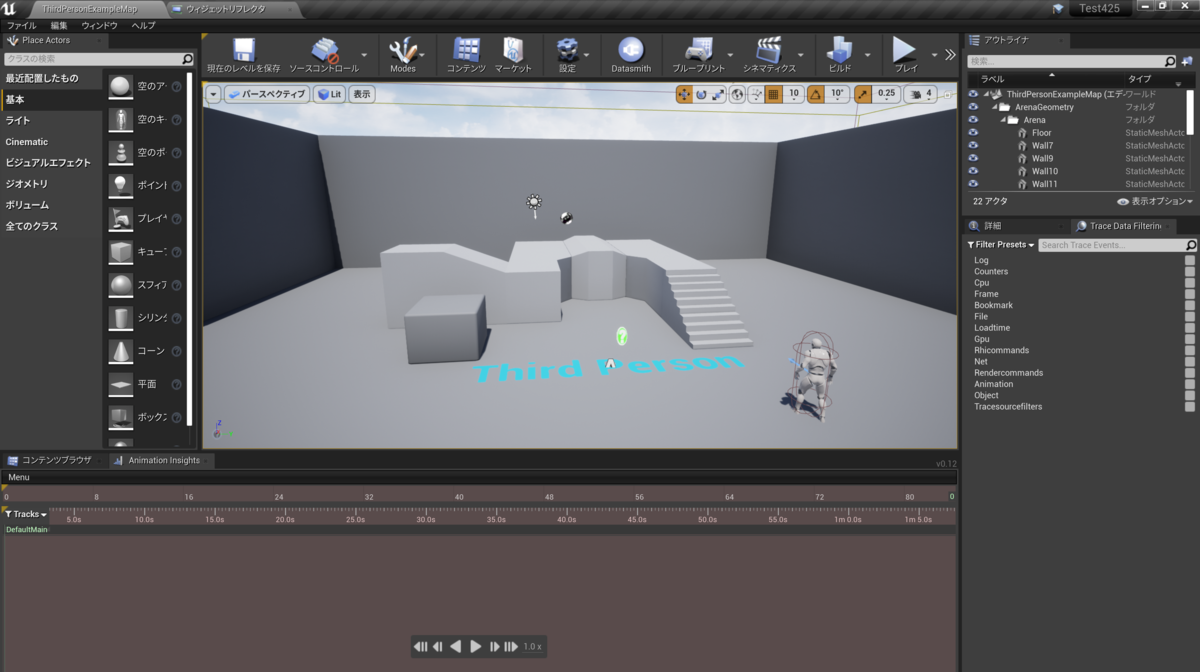The height and width of the screenshot is (672, 1200).
Task: Collapse the ArenaGeometry folder in outliner
Action: tap(995, 107)
